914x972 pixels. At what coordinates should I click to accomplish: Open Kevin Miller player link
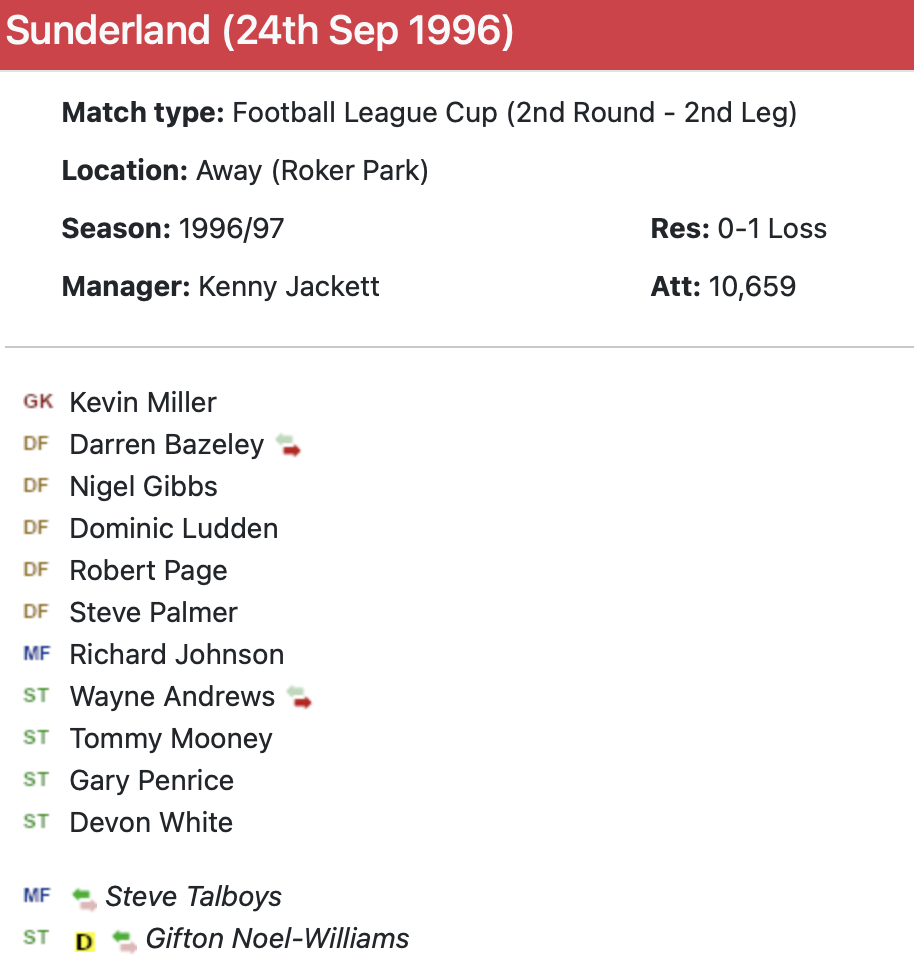(143, 403)
